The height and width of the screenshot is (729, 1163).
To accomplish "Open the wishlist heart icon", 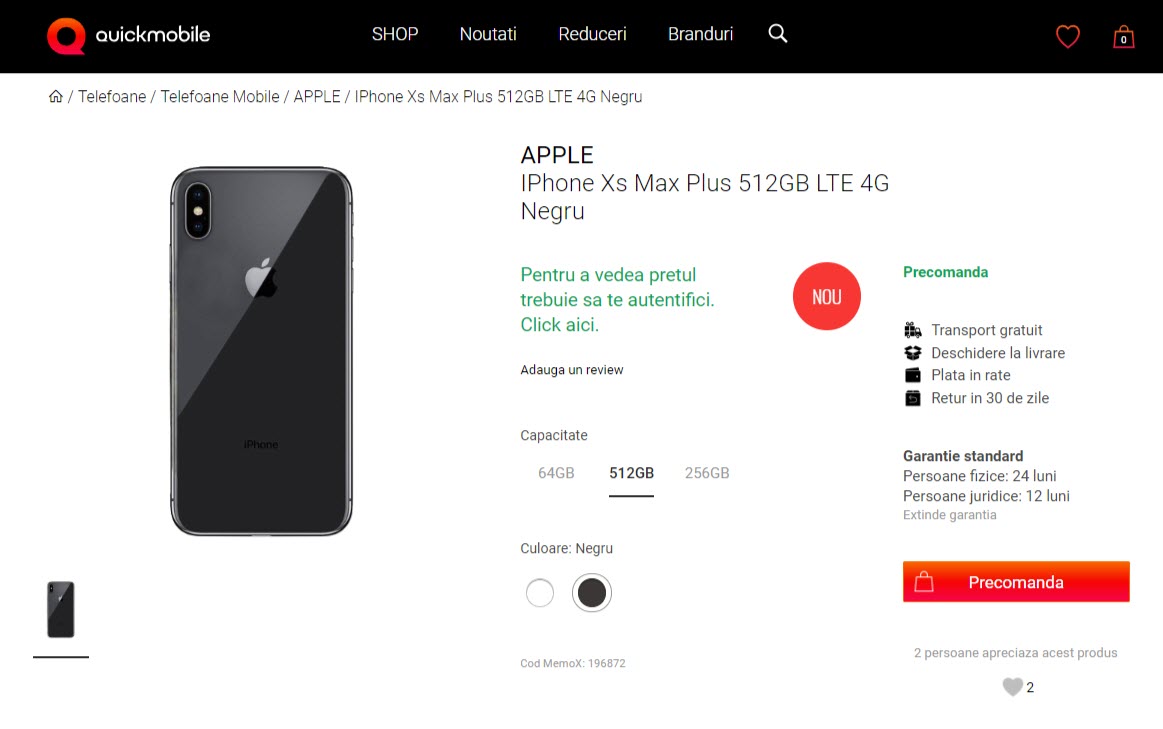I will (1067, 35).
